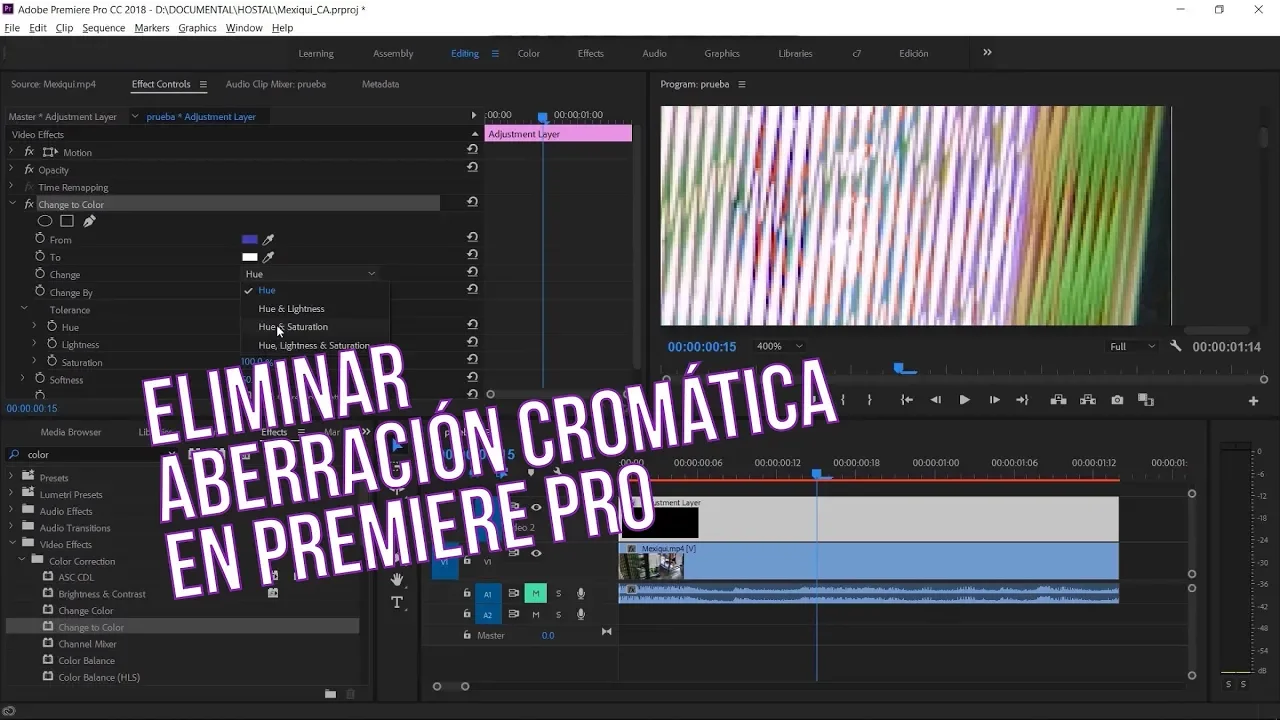The image size is (1280, 720).
Task: Go to In point in Program monitor
Action: tap(907, 400)
